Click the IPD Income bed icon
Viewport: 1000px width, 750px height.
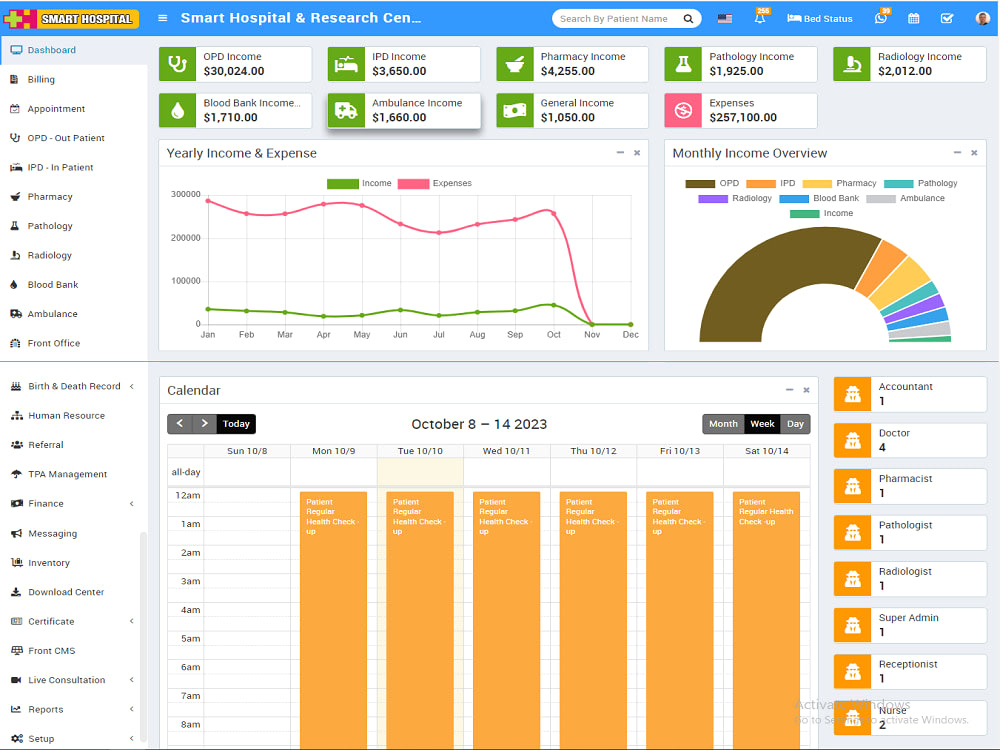pos(346,64)
